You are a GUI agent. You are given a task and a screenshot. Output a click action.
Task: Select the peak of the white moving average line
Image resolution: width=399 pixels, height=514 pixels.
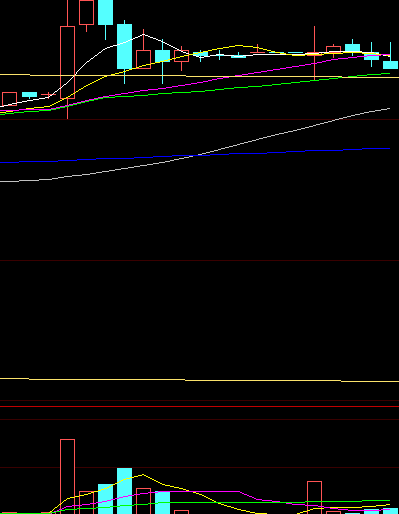[143, 34]
